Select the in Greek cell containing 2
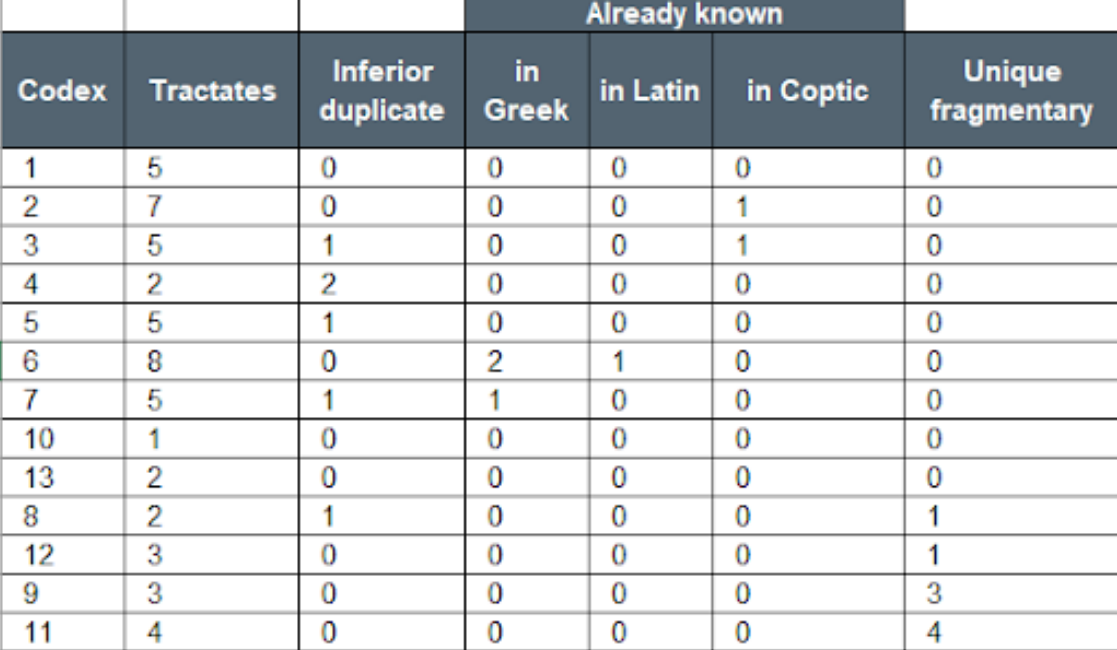 coord(527,362)
